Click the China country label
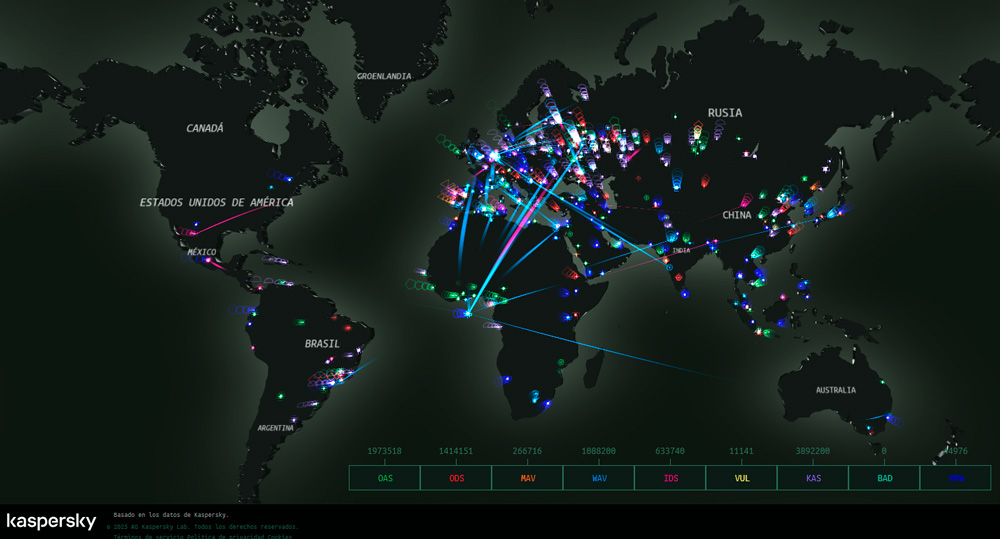The height and width of the screenshot is (539, 1000). (x=736, y=215)
